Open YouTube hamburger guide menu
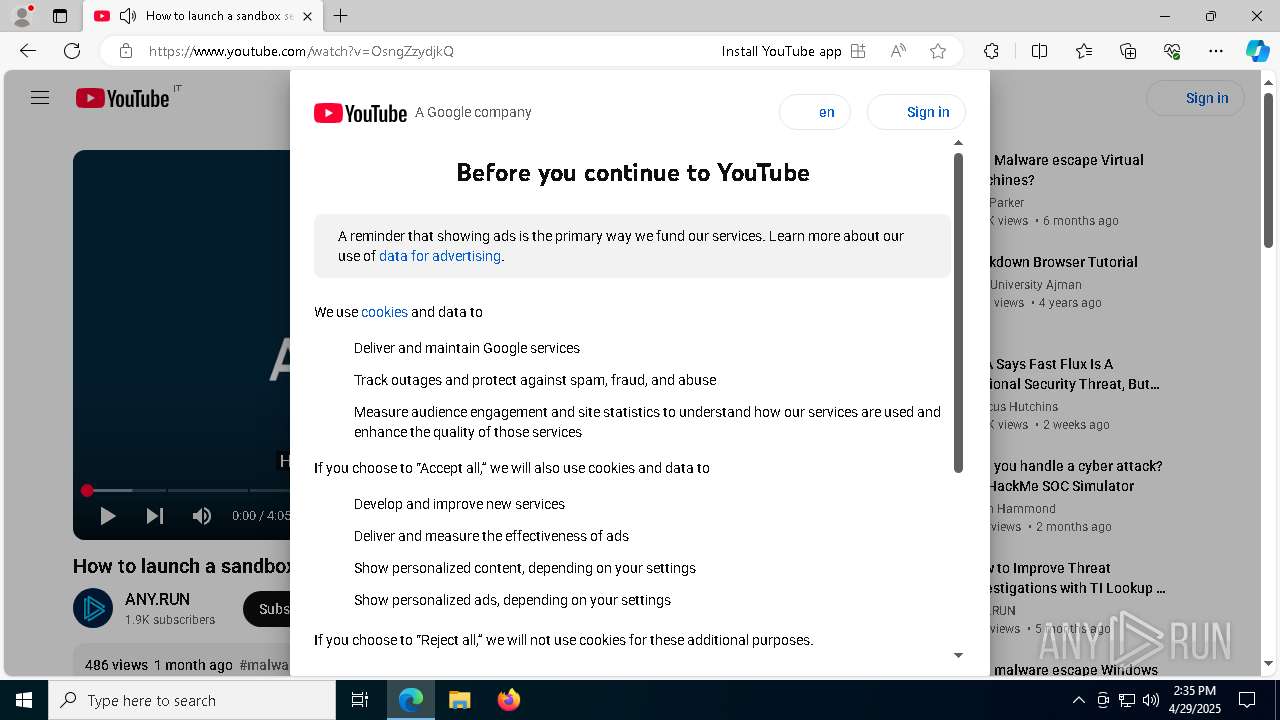1280x720 pixels. click(40, 98)
